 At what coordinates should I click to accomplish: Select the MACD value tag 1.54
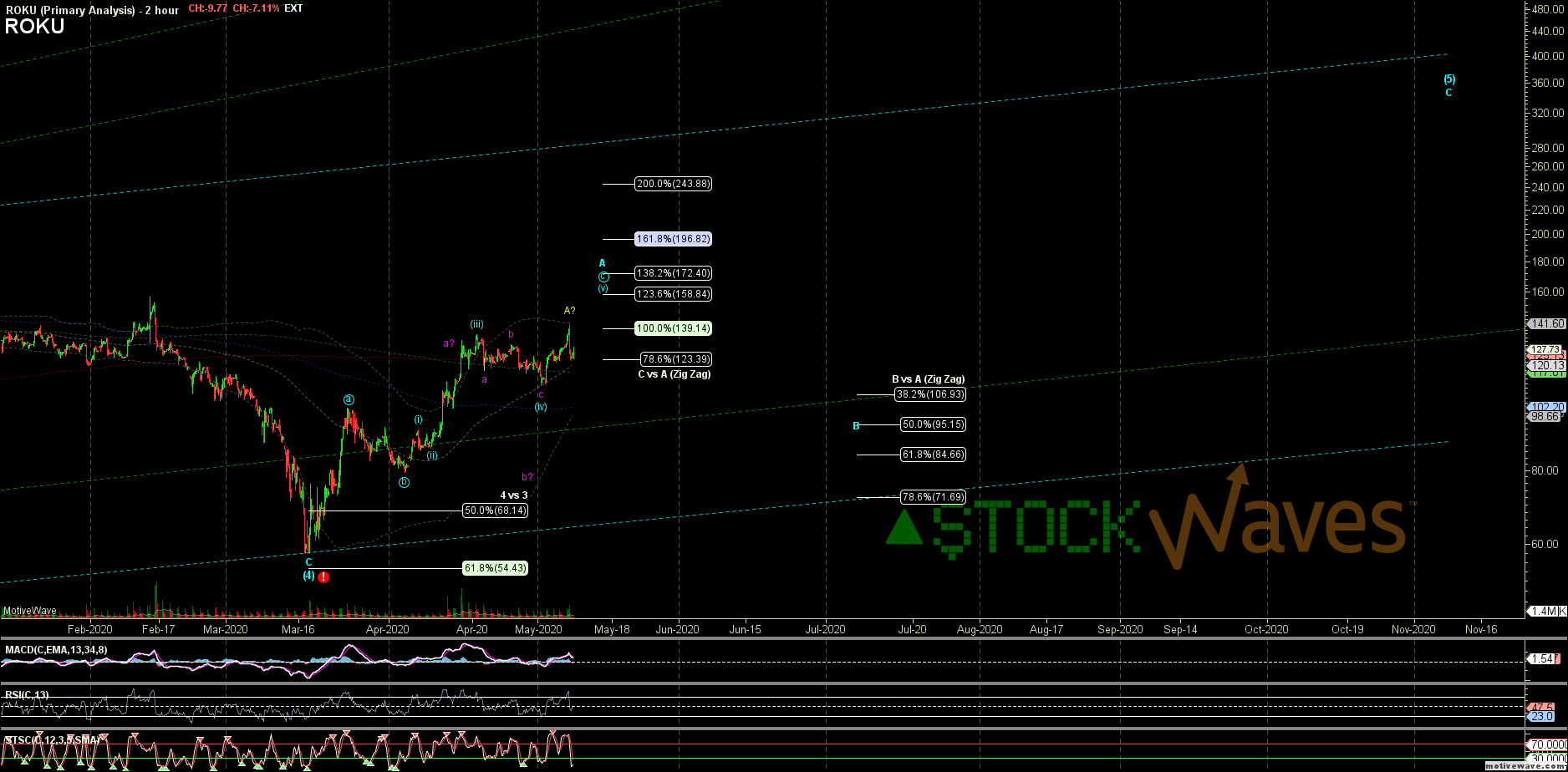point(1541,659)
